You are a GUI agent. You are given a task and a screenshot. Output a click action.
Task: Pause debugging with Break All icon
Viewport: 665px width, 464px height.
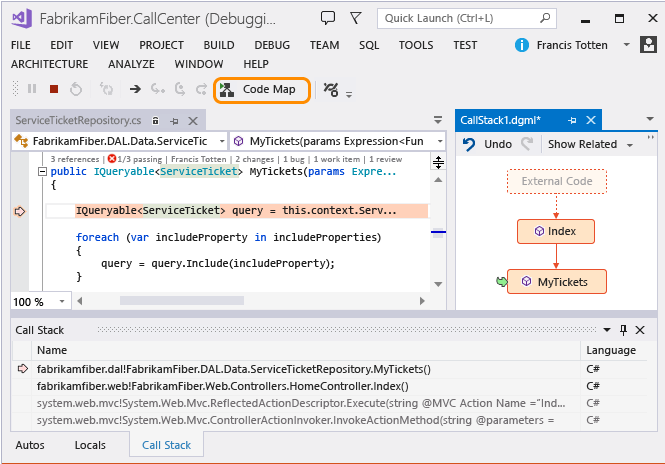coord(32,89)
